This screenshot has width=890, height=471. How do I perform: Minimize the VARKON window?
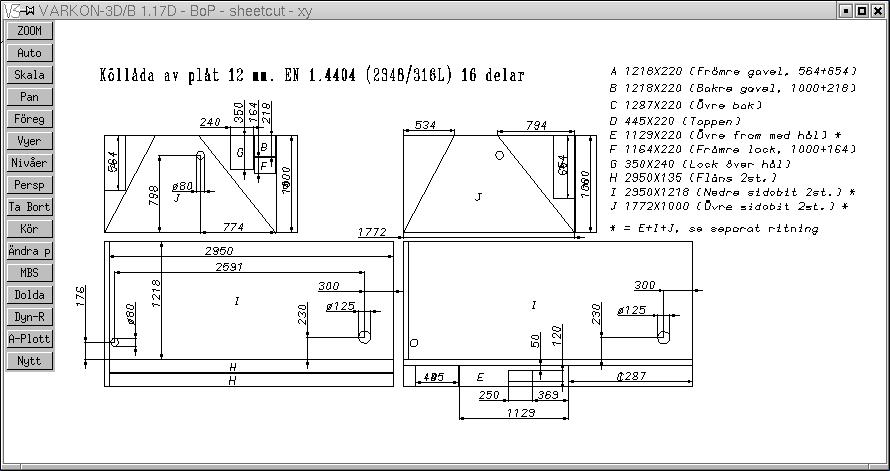point(846,10)
